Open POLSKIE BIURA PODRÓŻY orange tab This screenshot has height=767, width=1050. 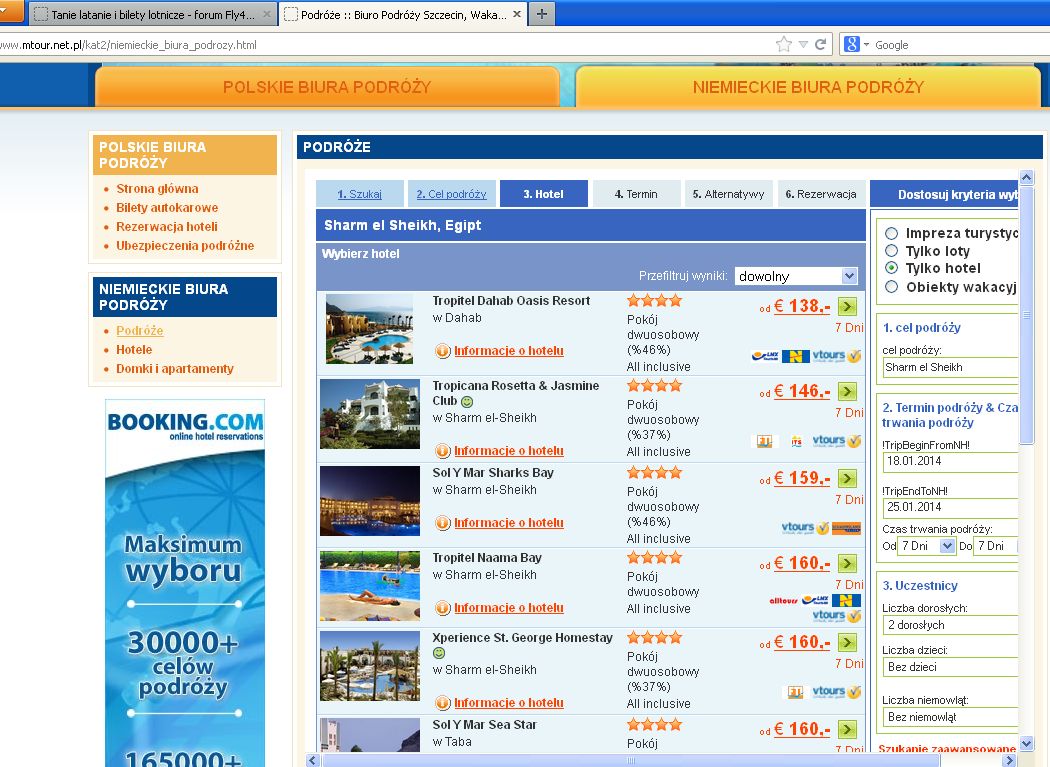click(x=327, y=87)
